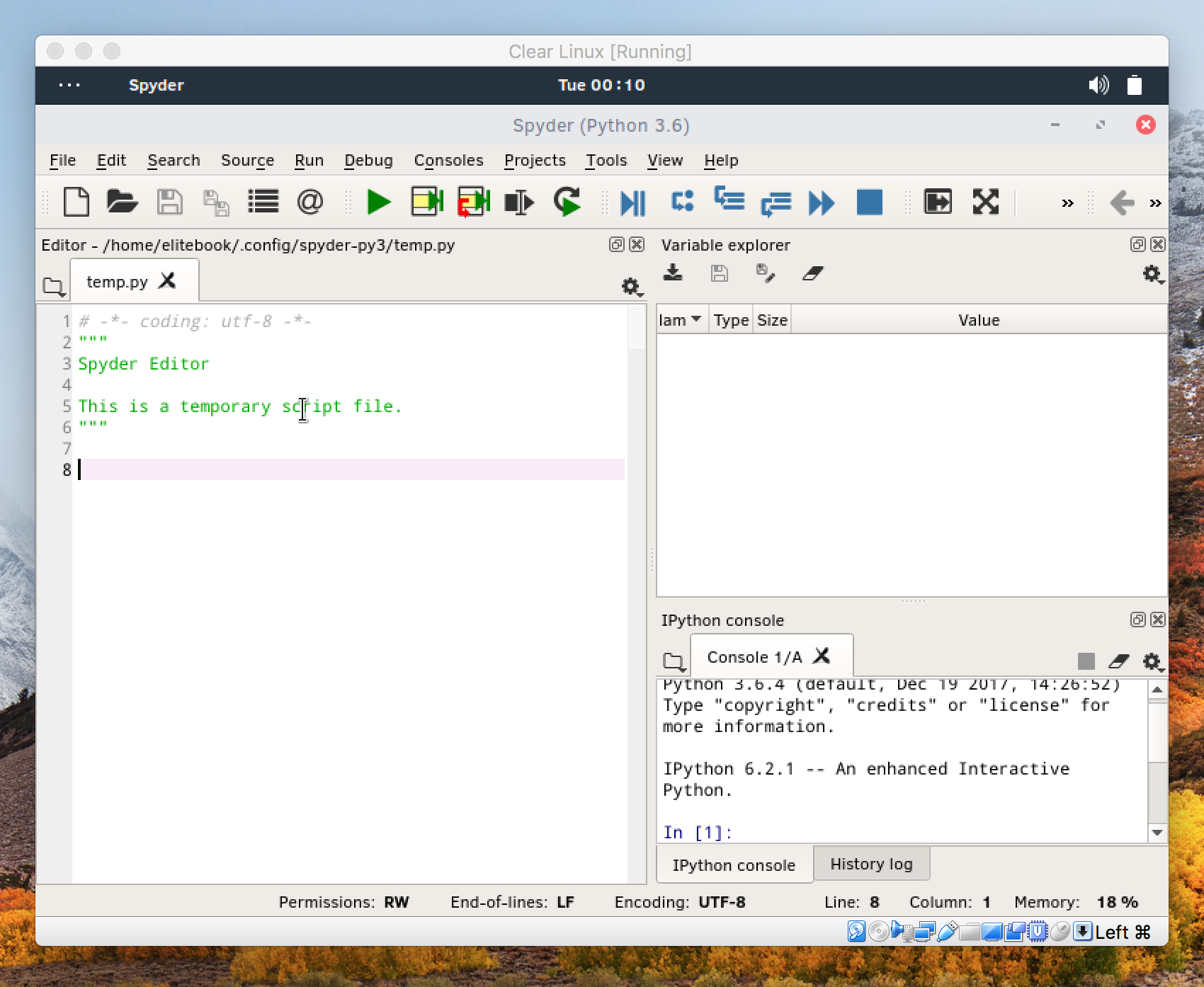Go back to previous cursor position
The image size is (1204, 987).
click(1123, 203)
